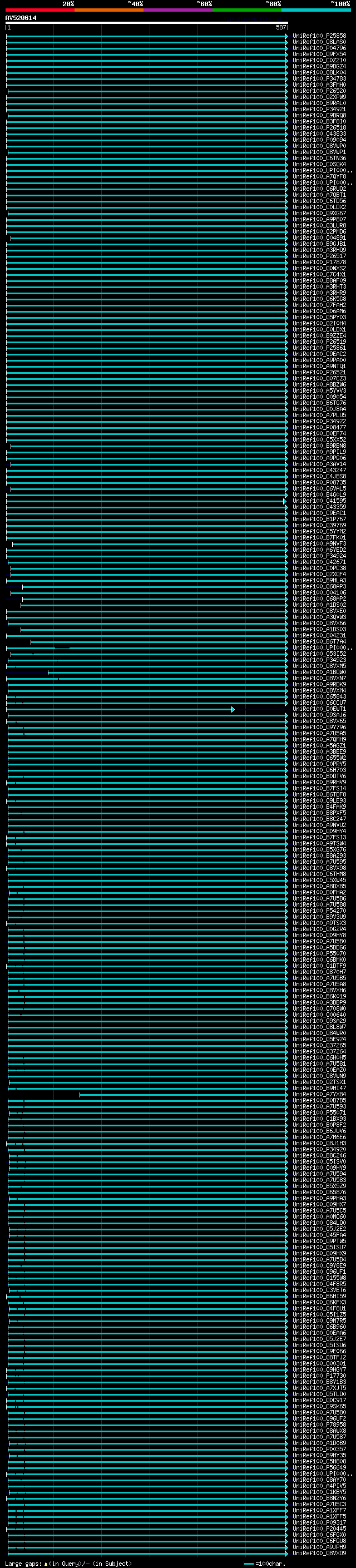
Task: Select label UniRef100_Q9SAJ6
Action: point(319,715)
